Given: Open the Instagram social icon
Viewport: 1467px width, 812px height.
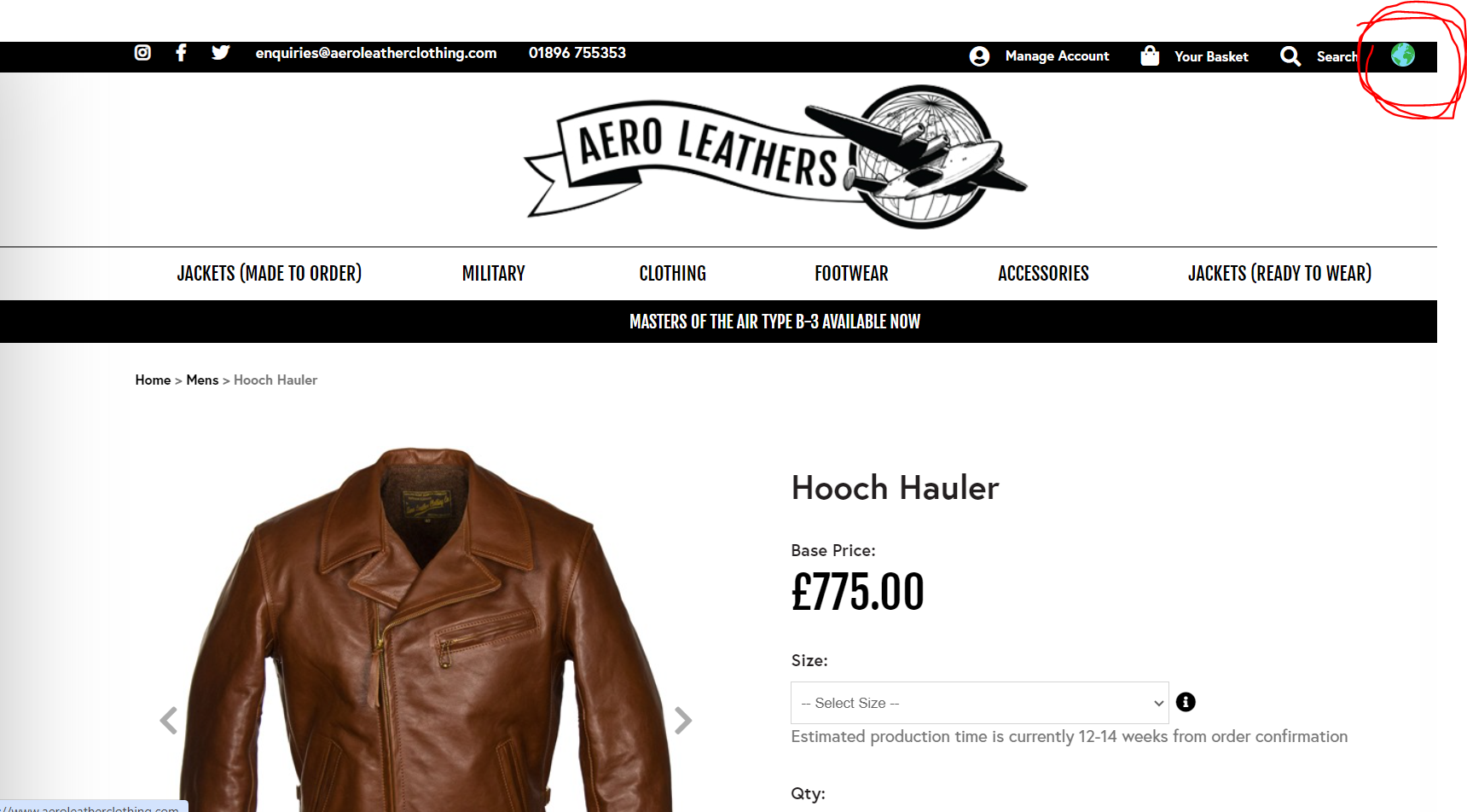Looking at the screenshot, I should [x=142, y=53].
